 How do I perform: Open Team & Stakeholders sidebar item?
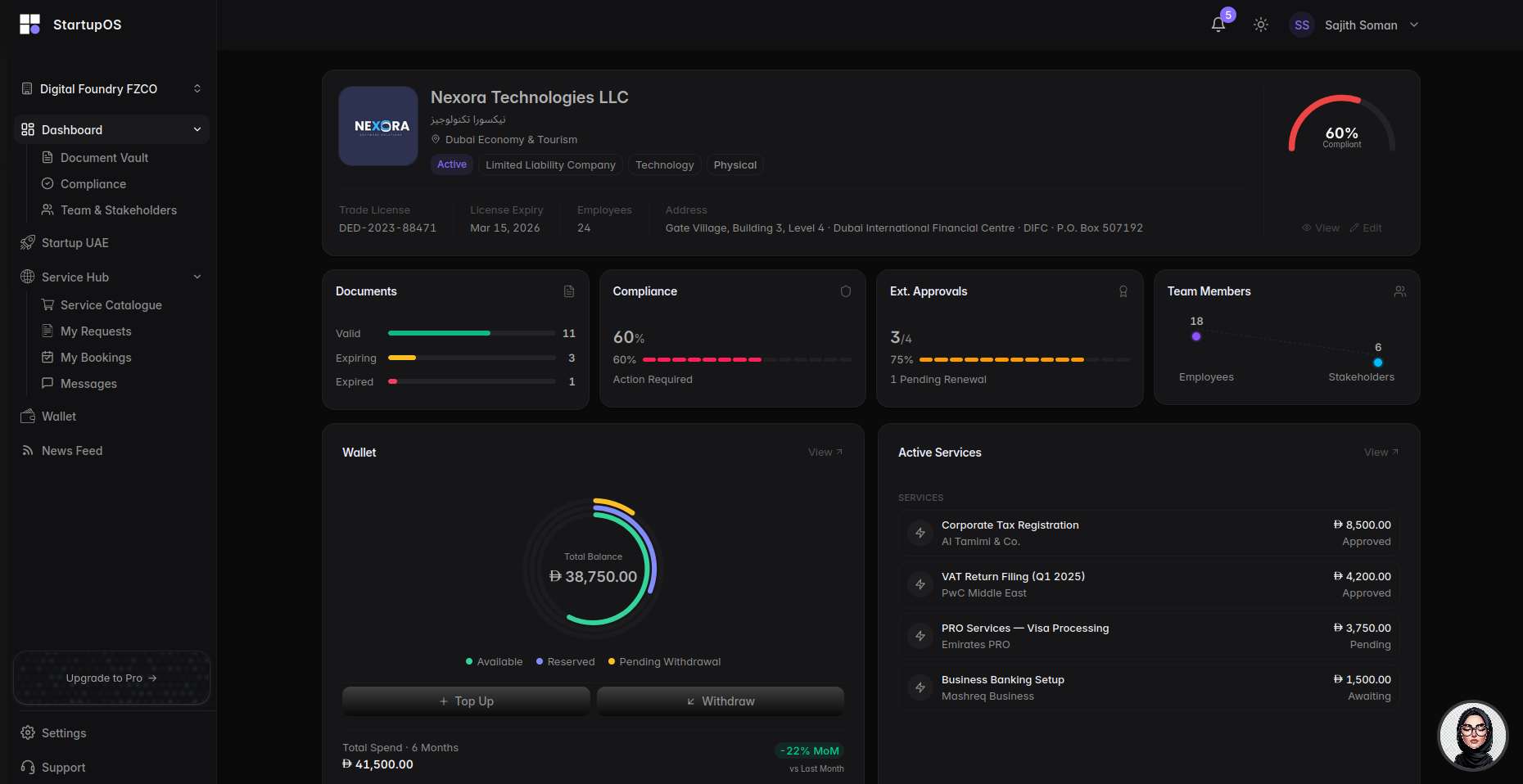pyautogui.click(x=118, y=210)
